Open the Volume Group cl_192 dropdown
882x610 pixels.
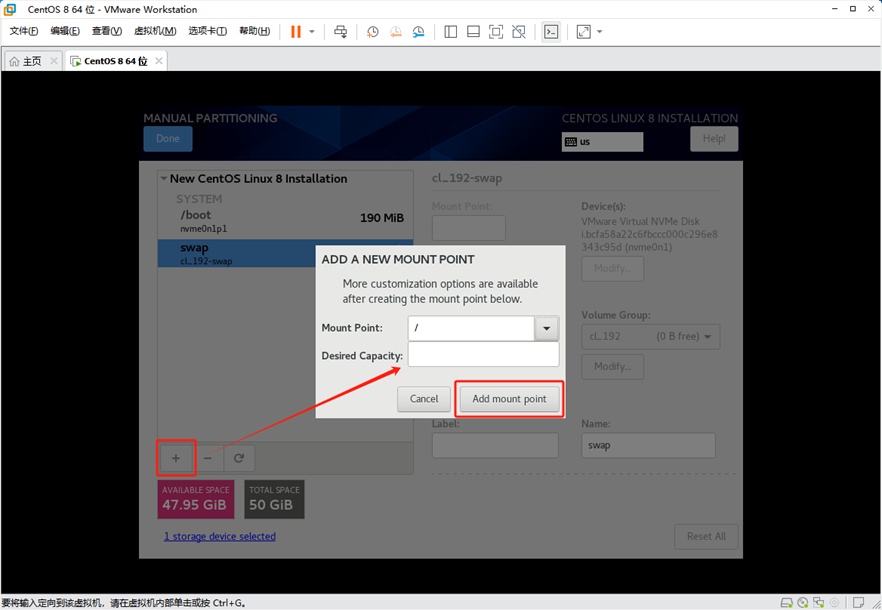pyautogui.click(x=650, y=337)
